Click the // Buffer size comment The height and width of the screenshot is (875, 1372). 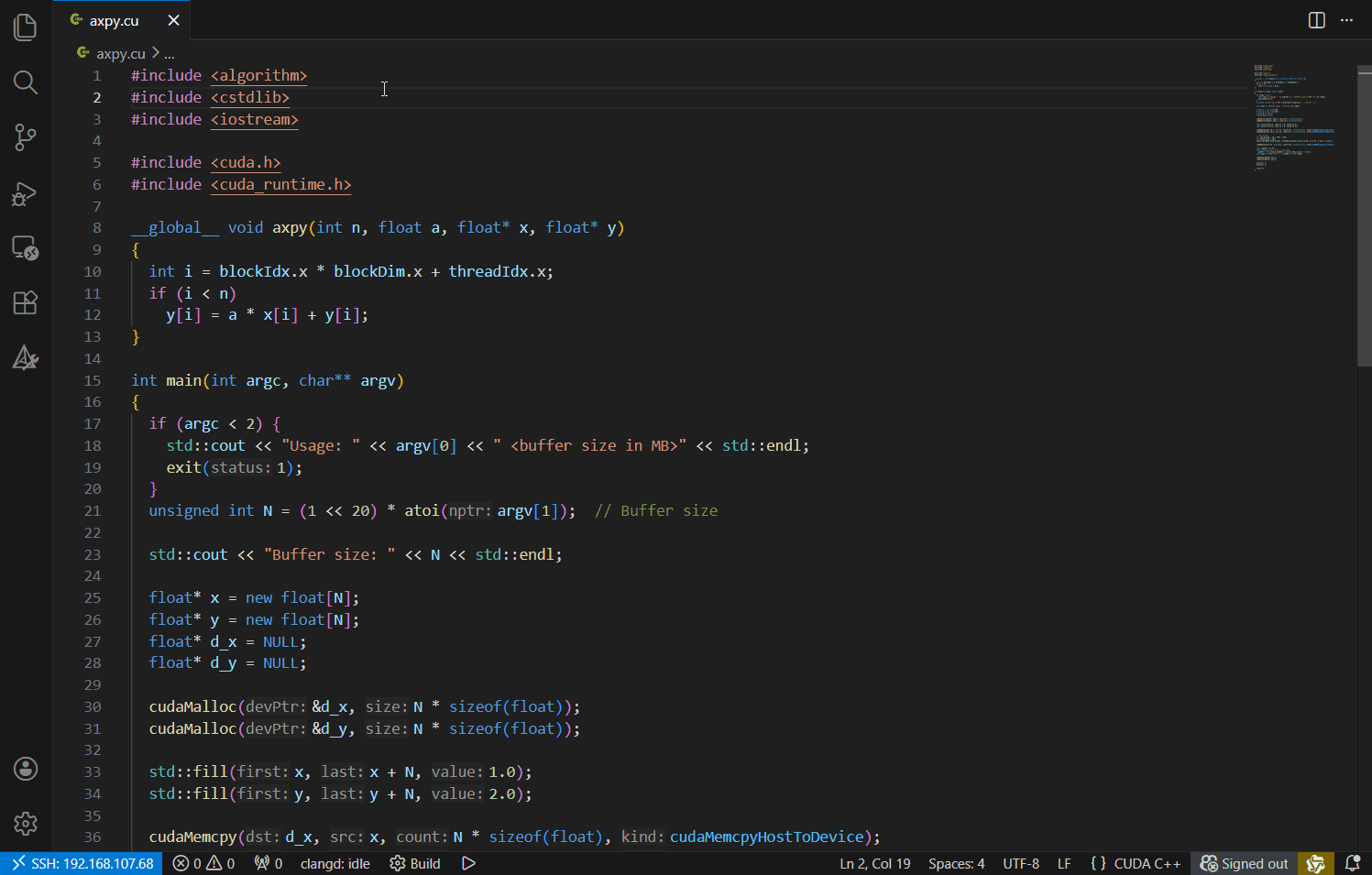[x=656, y=510]
